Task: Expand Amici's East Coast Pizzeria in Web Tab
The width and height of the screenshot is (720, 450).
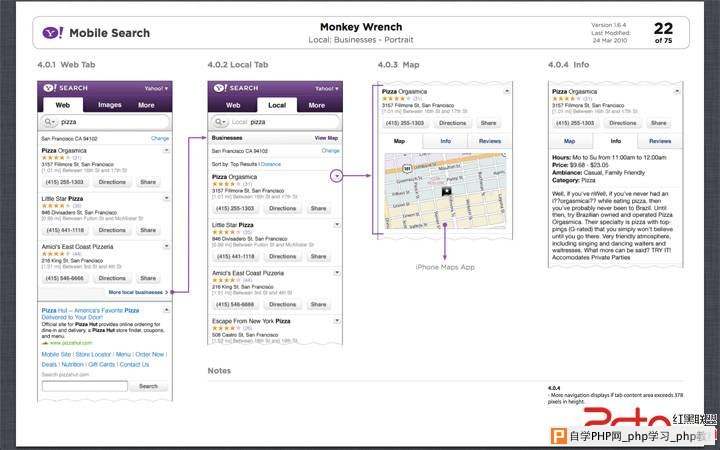Action: tap(166, 246)
